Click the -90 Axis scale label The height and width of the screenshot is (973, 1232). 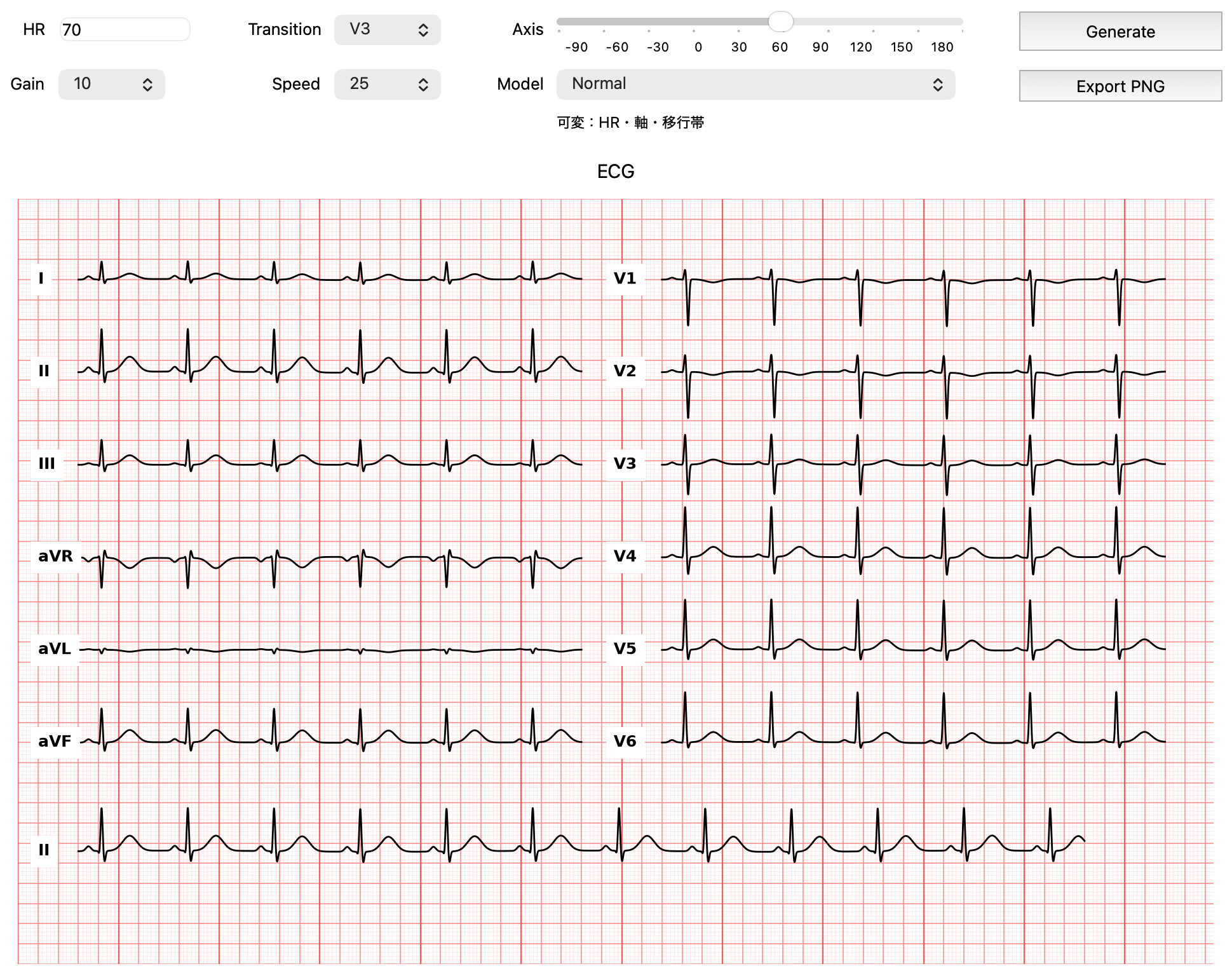pos(576,47)
